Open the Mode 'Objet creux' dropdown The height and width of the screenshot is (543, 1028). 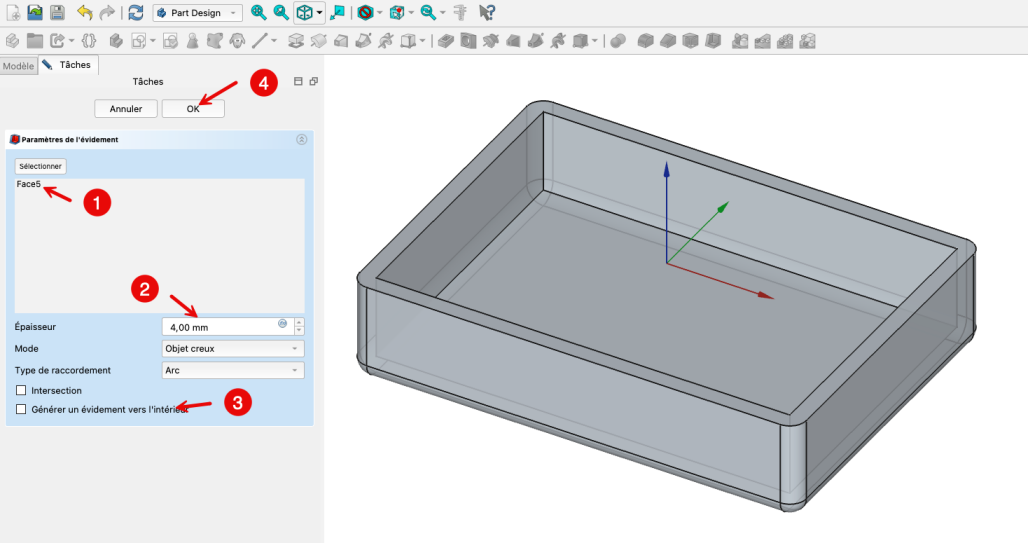point(233,348)
